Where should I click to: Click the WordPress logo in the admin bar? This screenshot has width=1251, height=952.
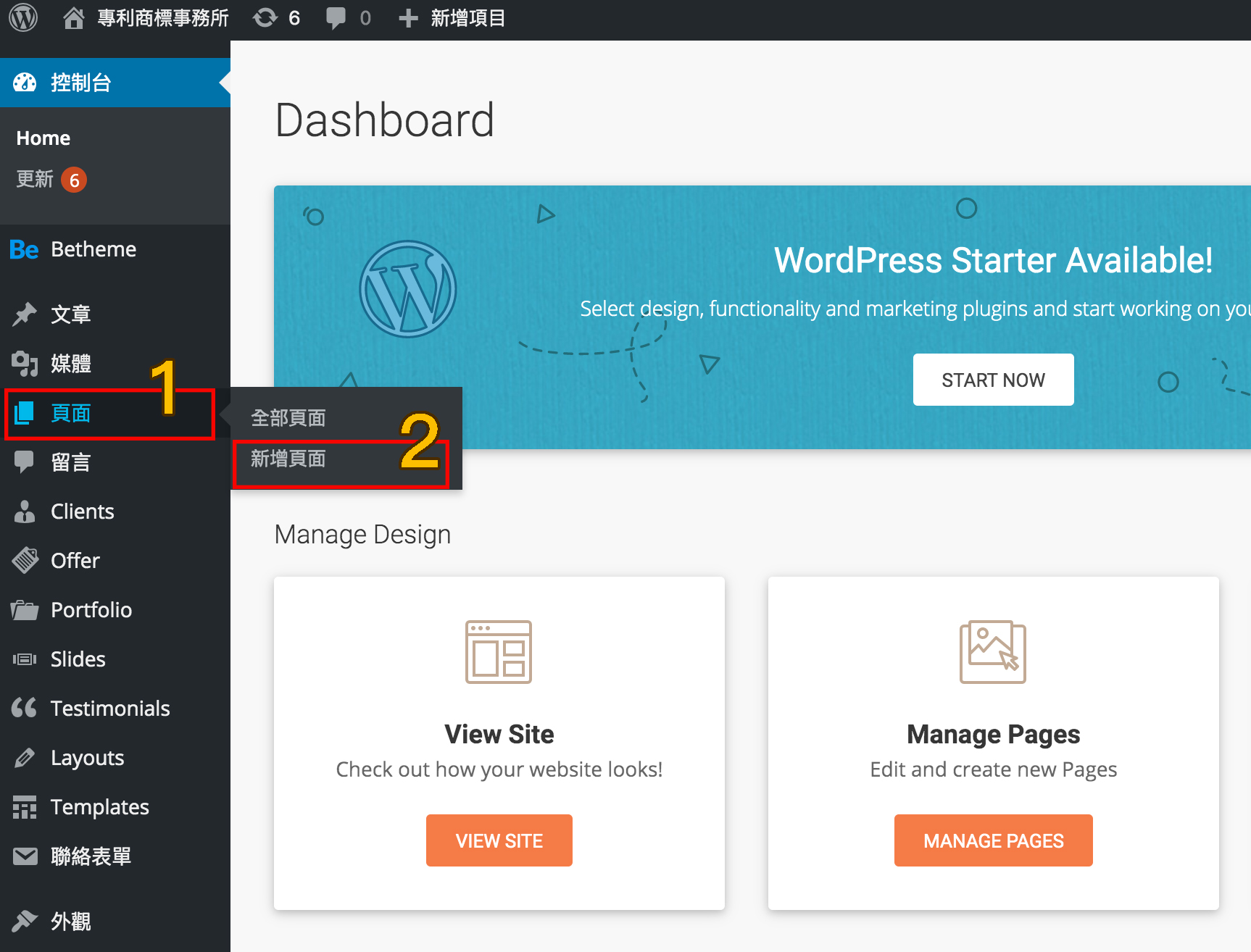pyautogui.click(x=22, y=18)
